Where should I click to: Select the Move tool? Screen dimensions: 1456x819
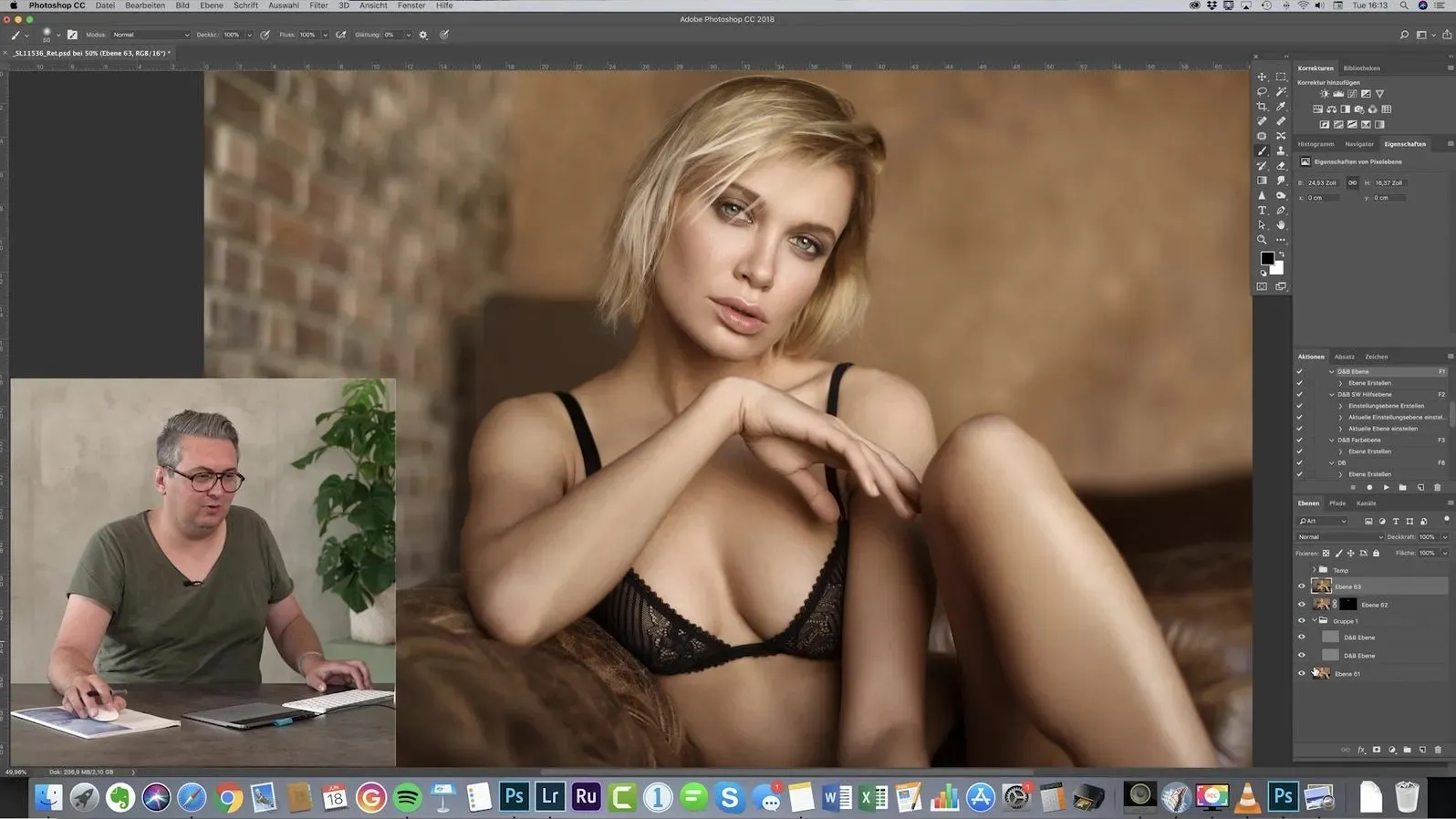point(1262,77)
